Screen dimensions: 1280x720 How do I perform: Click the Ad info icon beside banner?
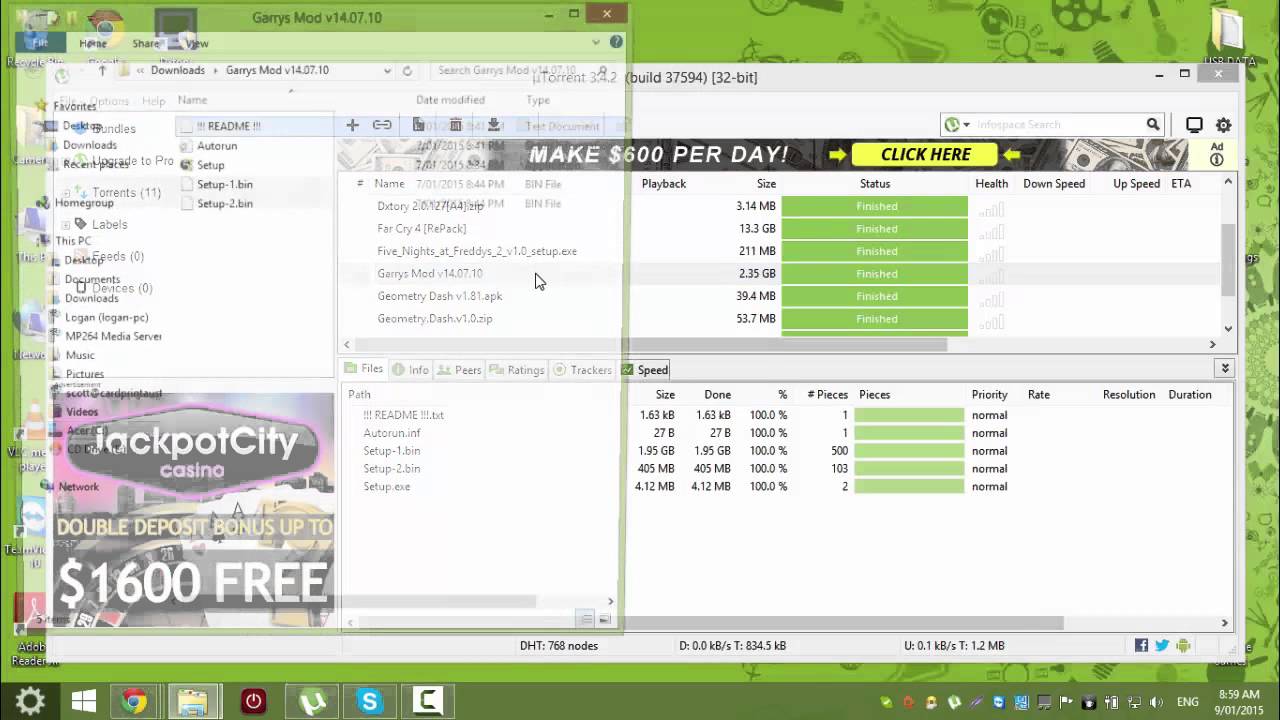1217,160
